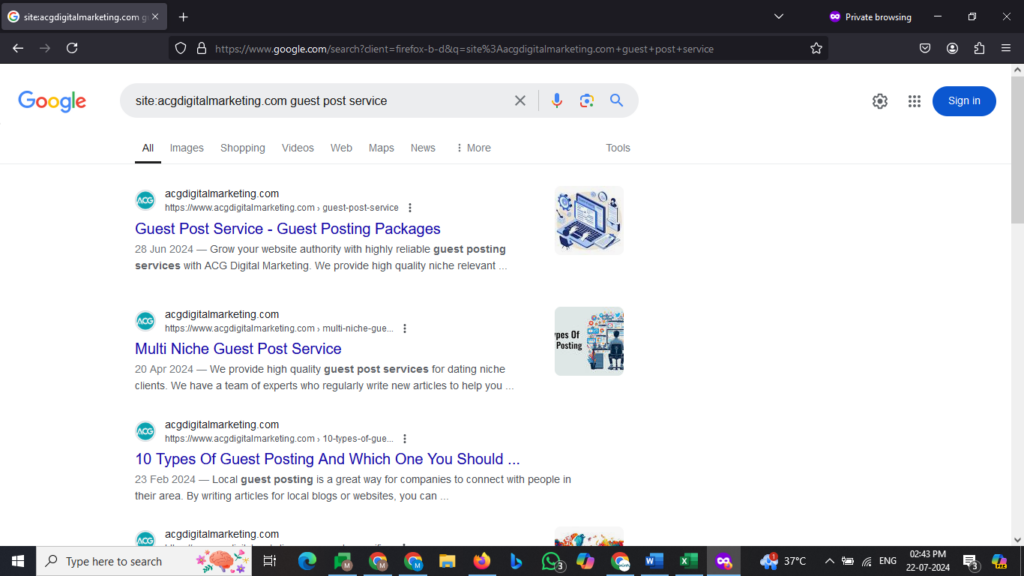Image resolution: width=1024 pixels, height=576 pixels.
Task: Switch to the News results tab
Action: pos(423,148)
